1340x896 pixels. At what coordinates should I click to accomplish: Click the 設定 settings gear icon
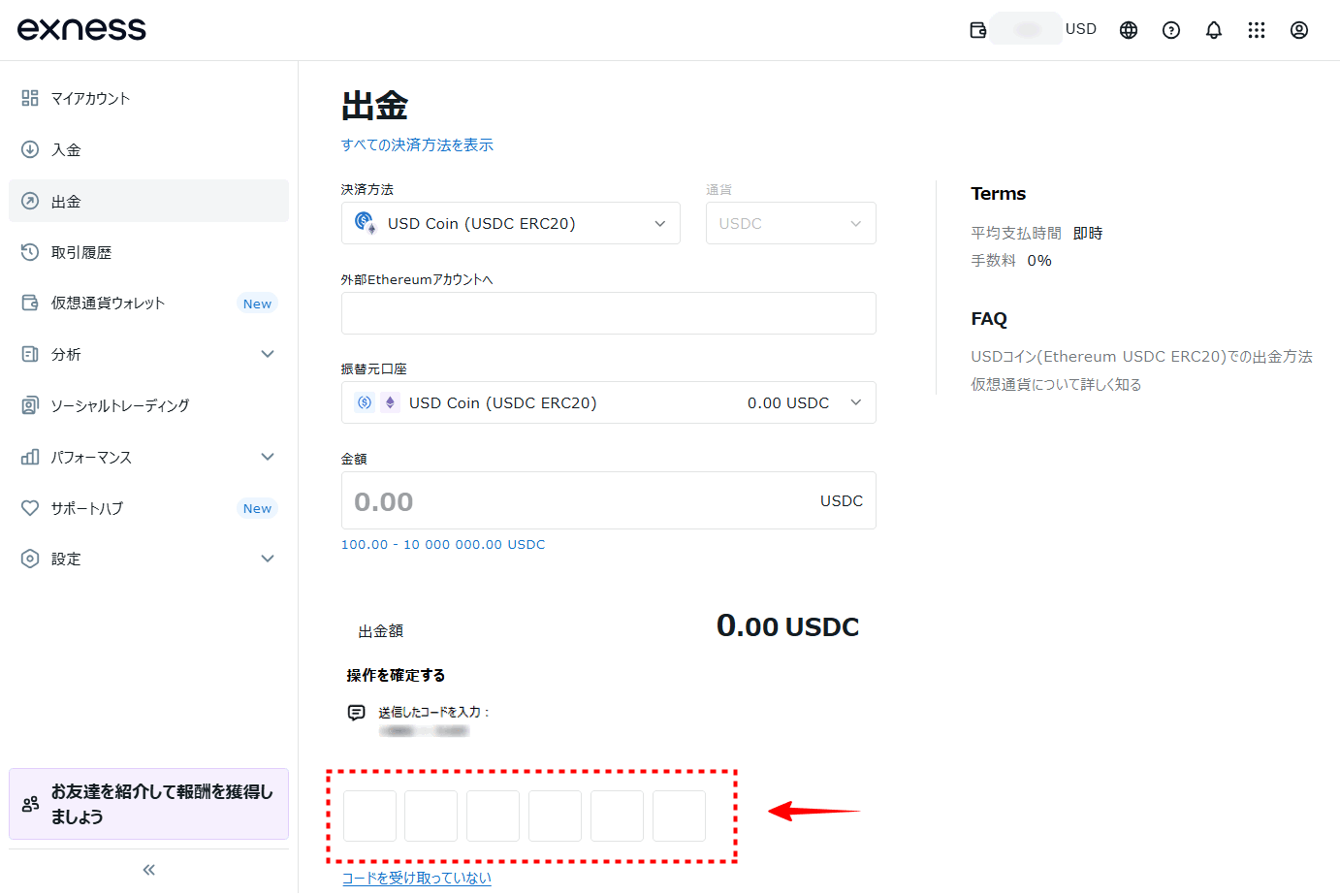[30, 559]
